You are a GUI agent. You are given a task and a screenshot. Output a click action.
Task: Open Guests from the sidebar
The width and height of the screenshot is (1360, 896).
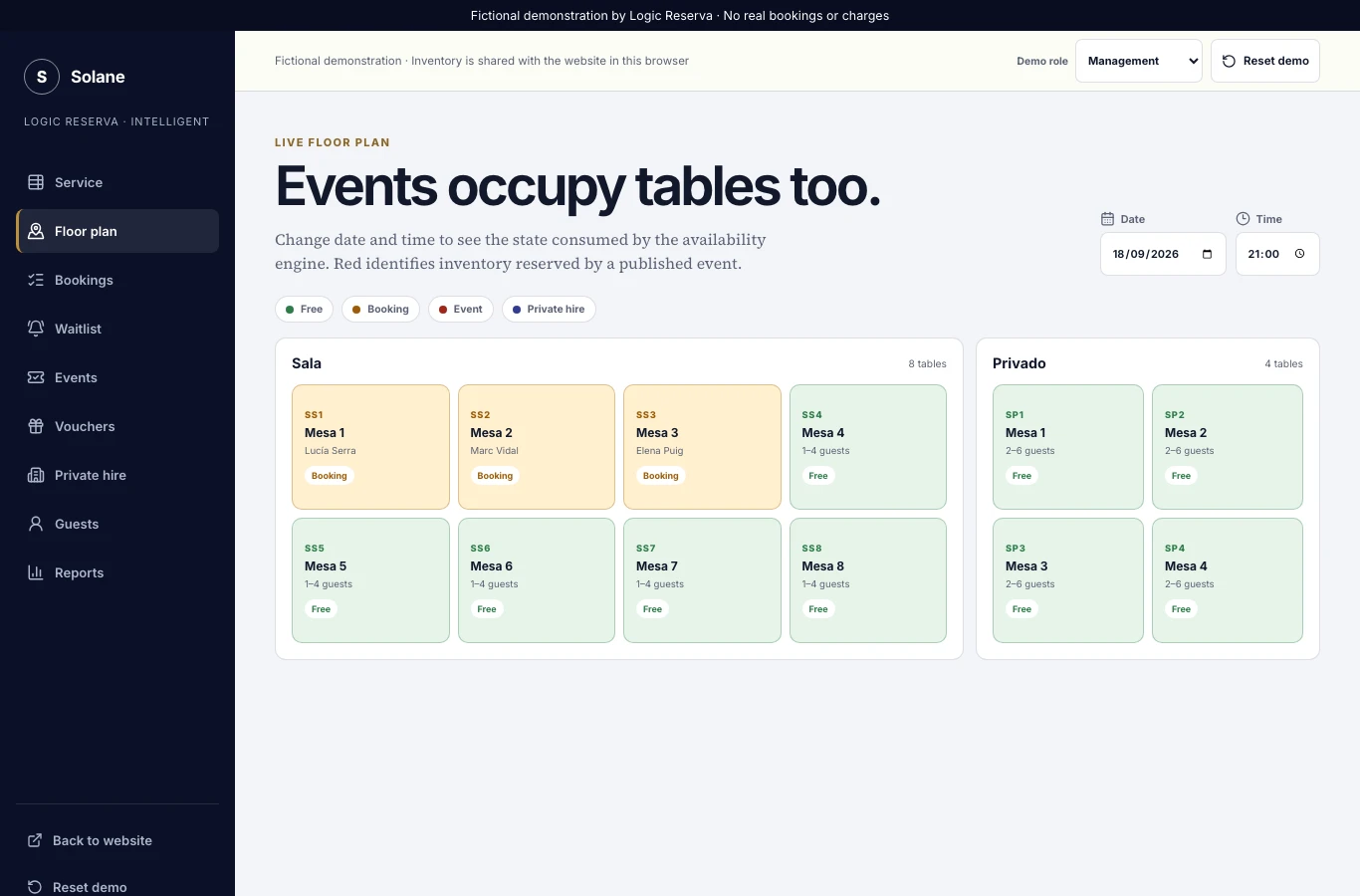click(117, 524)
